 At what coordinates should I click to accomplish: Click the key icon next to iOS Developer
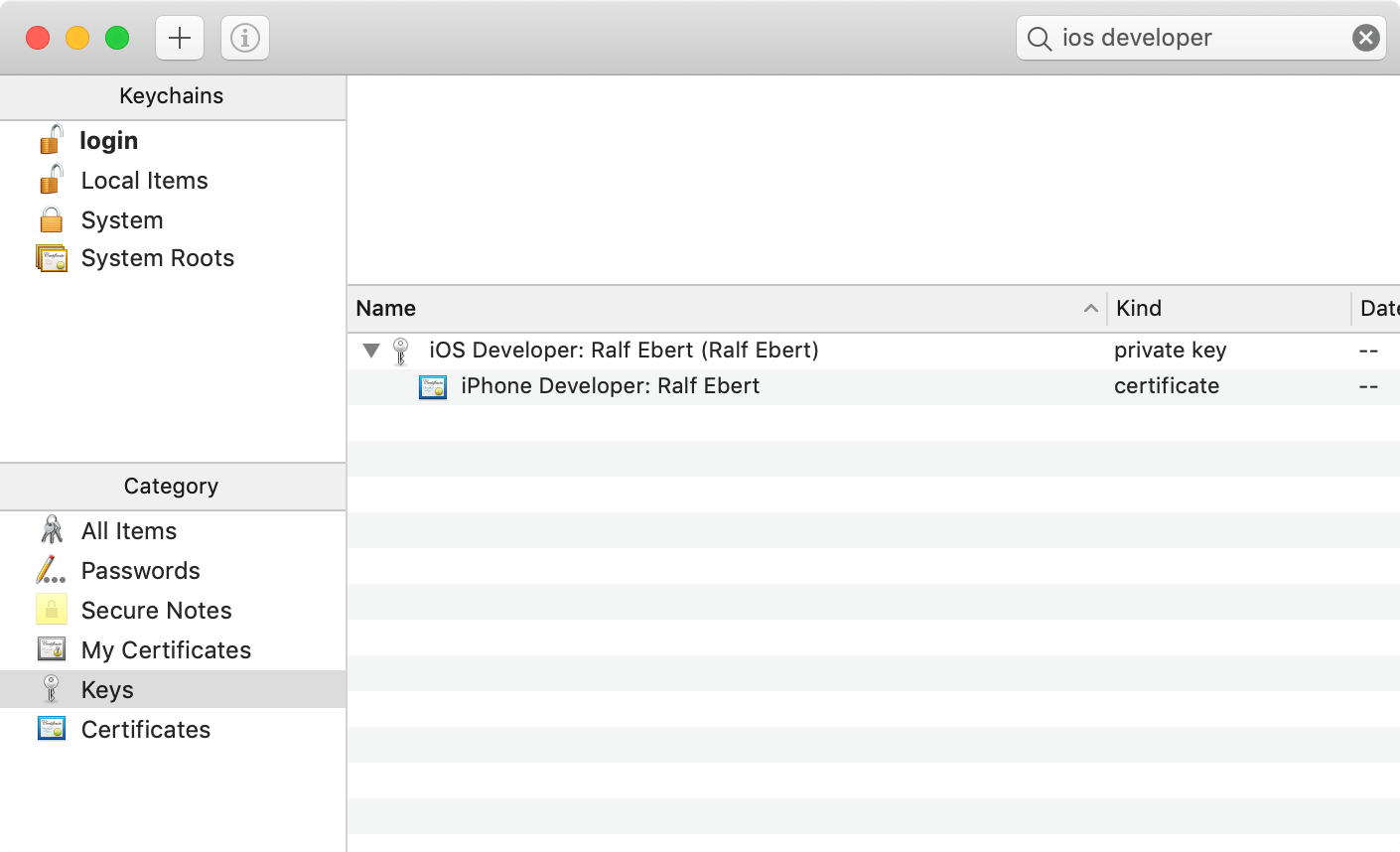coord(400,351)
